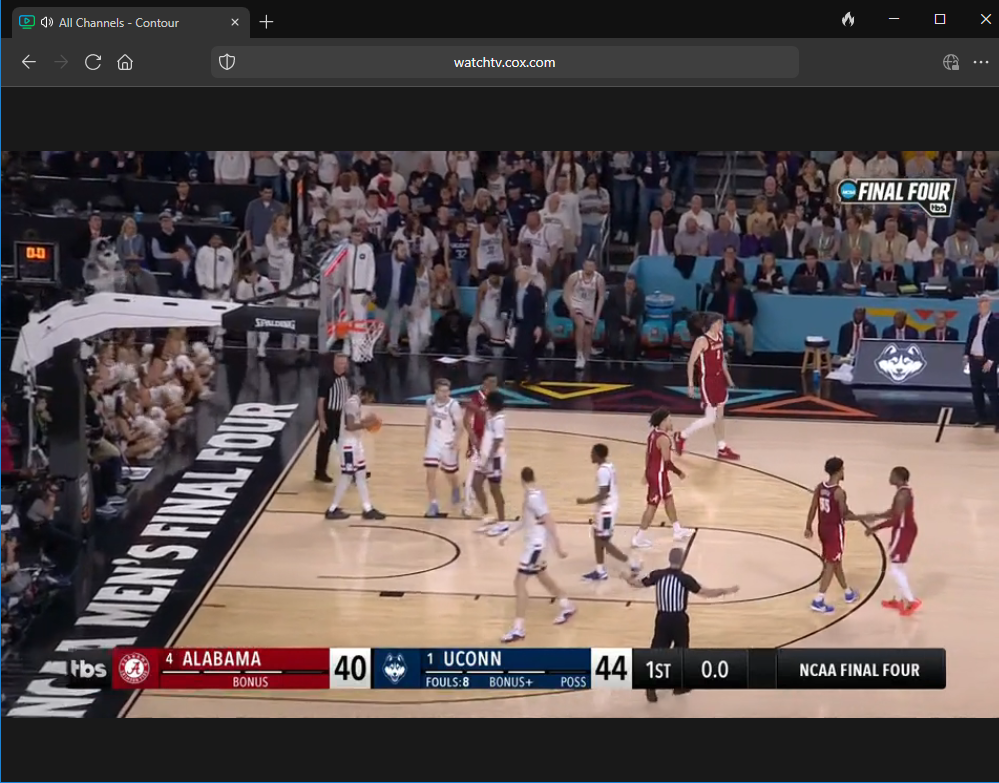Click the 0.0 game clock in scorebar
Image resolution: width=999 pixels, height=783 pixels.
point(714,669)
